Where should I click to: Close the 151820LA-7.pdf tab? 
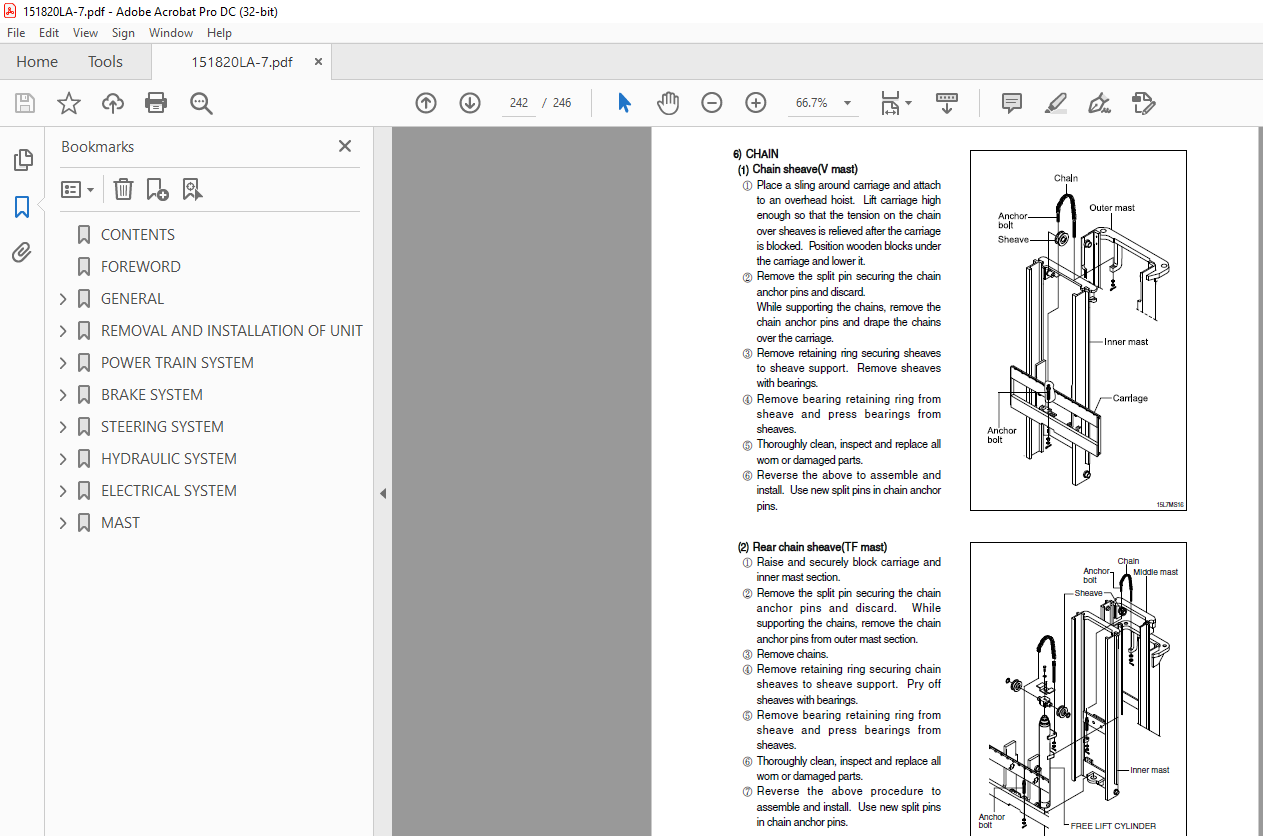point(318,62)
